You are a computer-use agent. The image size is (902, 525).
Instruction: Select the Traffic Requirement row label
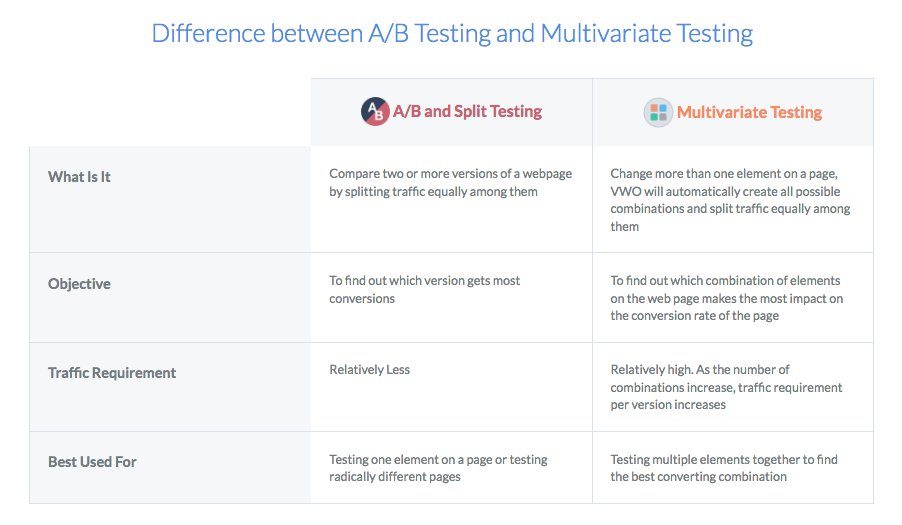point(112,373)
